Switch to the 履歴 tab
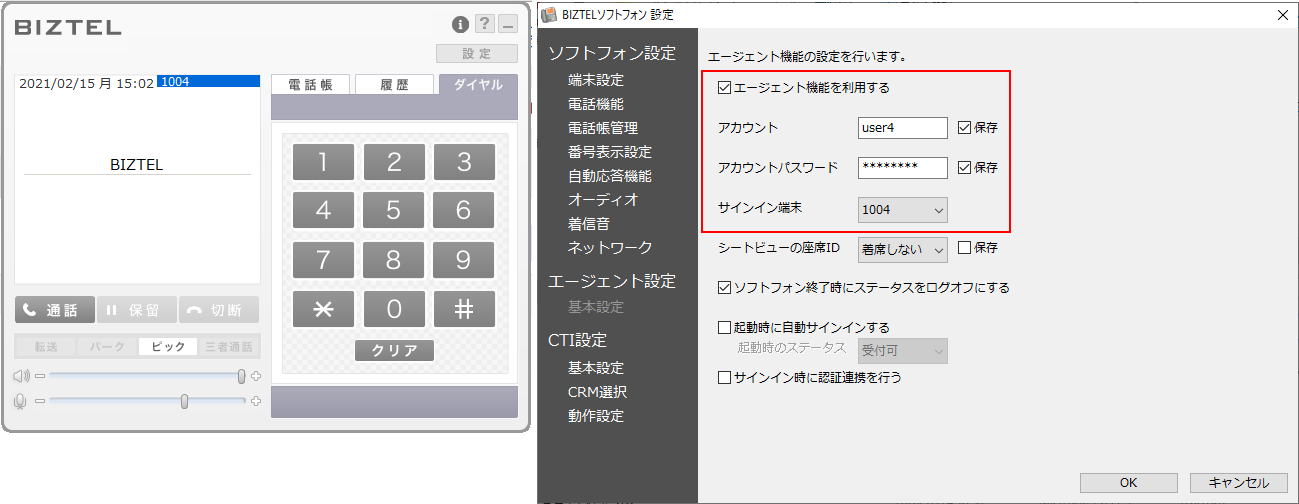 pyautogui.click(x=394, y=85)
